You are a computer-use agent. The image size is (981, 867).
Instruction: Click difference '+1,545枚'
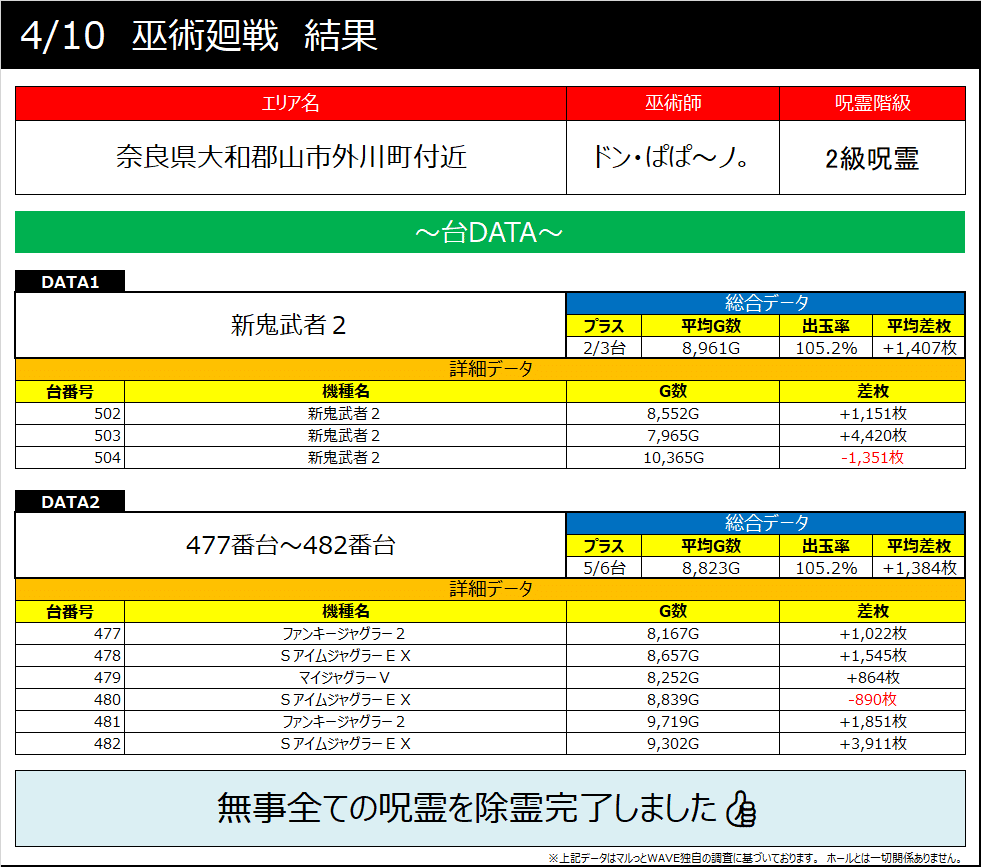click(x=873, y=656)
